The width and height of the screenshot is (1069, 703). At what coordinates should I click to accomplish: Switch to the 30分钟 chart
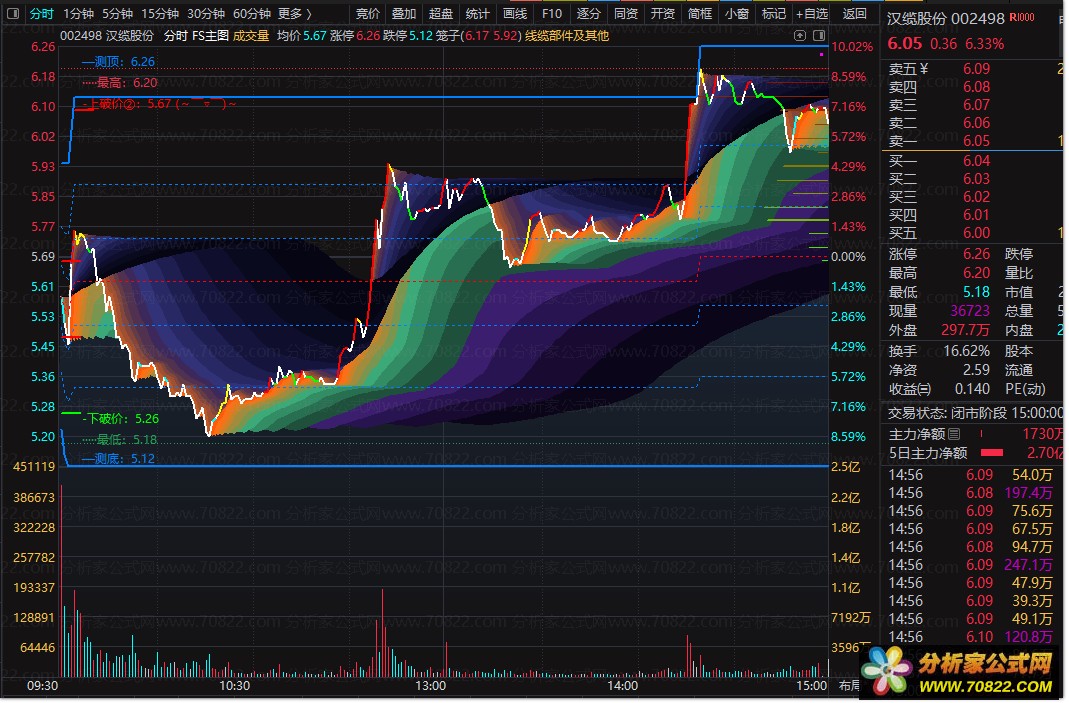[206, 14]
